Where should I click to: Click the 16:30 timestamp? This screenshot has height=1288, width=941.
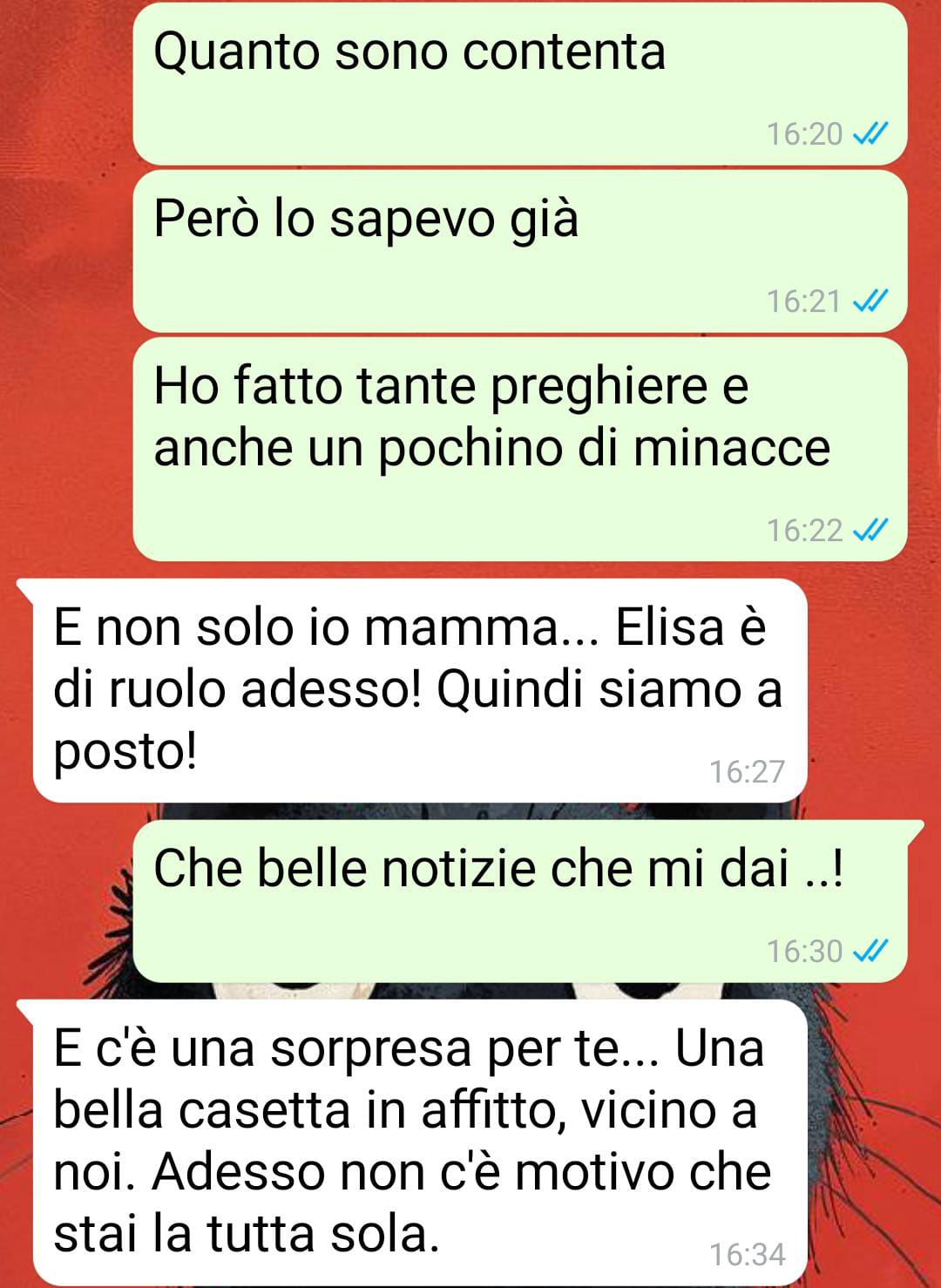tap(804, 951)
